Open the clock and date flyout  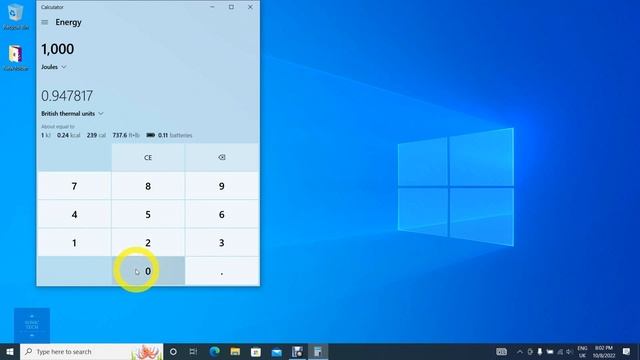604,351
